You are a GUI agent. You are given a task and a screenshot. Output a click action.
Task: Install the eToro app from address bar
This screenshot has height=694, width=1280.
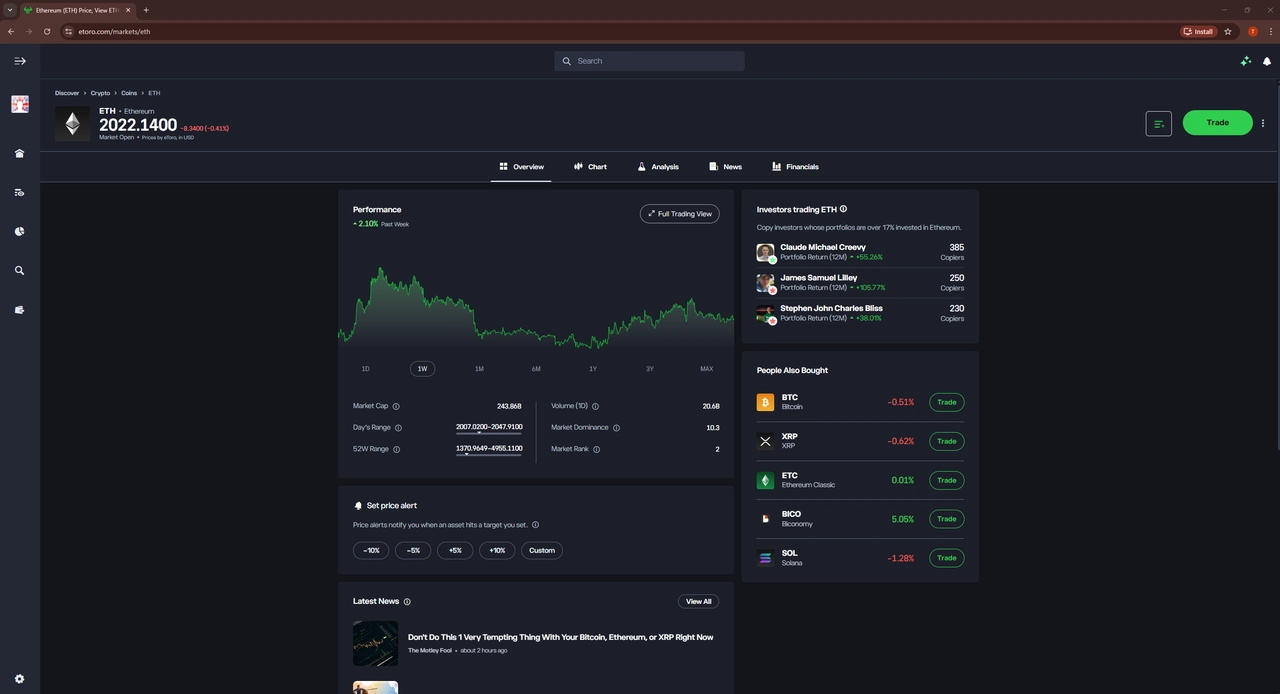coord(1198,31)
